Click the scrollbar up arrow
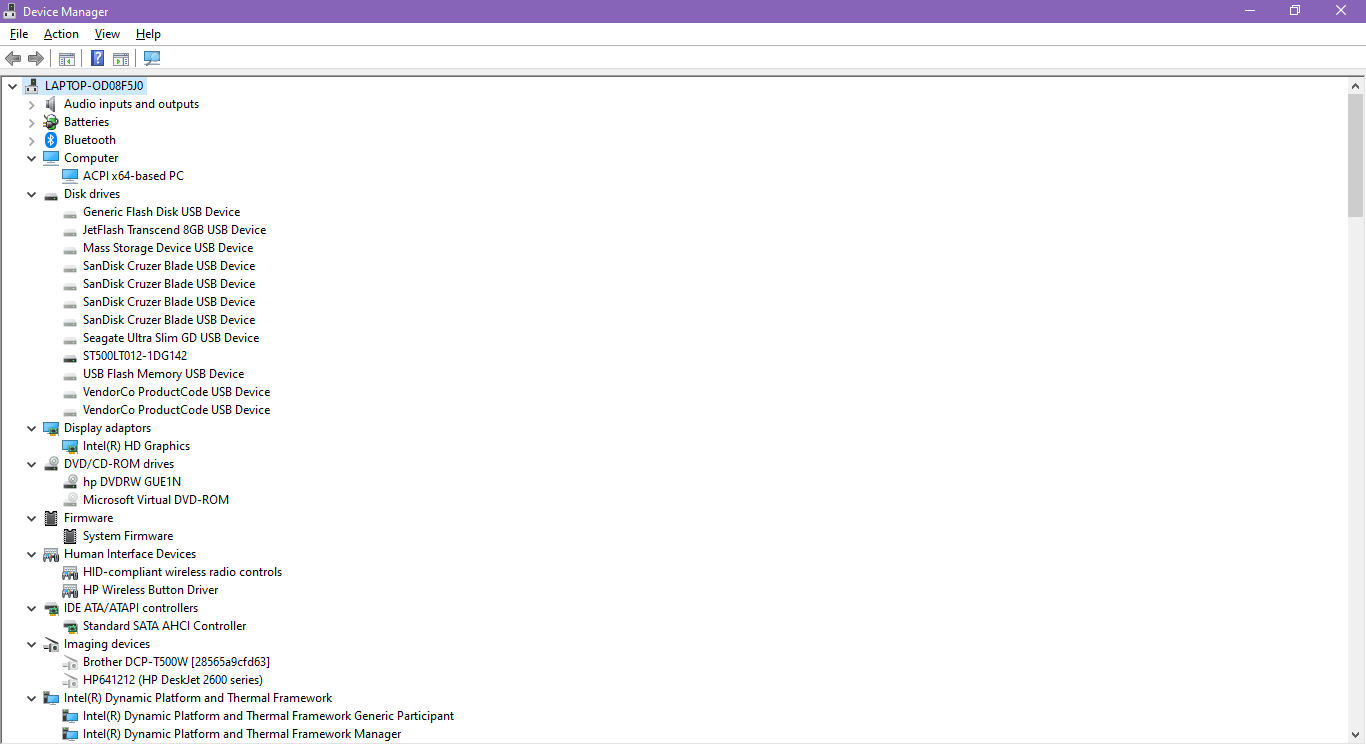Screen dimensions: 1366x745 [x=1356, y=85]
